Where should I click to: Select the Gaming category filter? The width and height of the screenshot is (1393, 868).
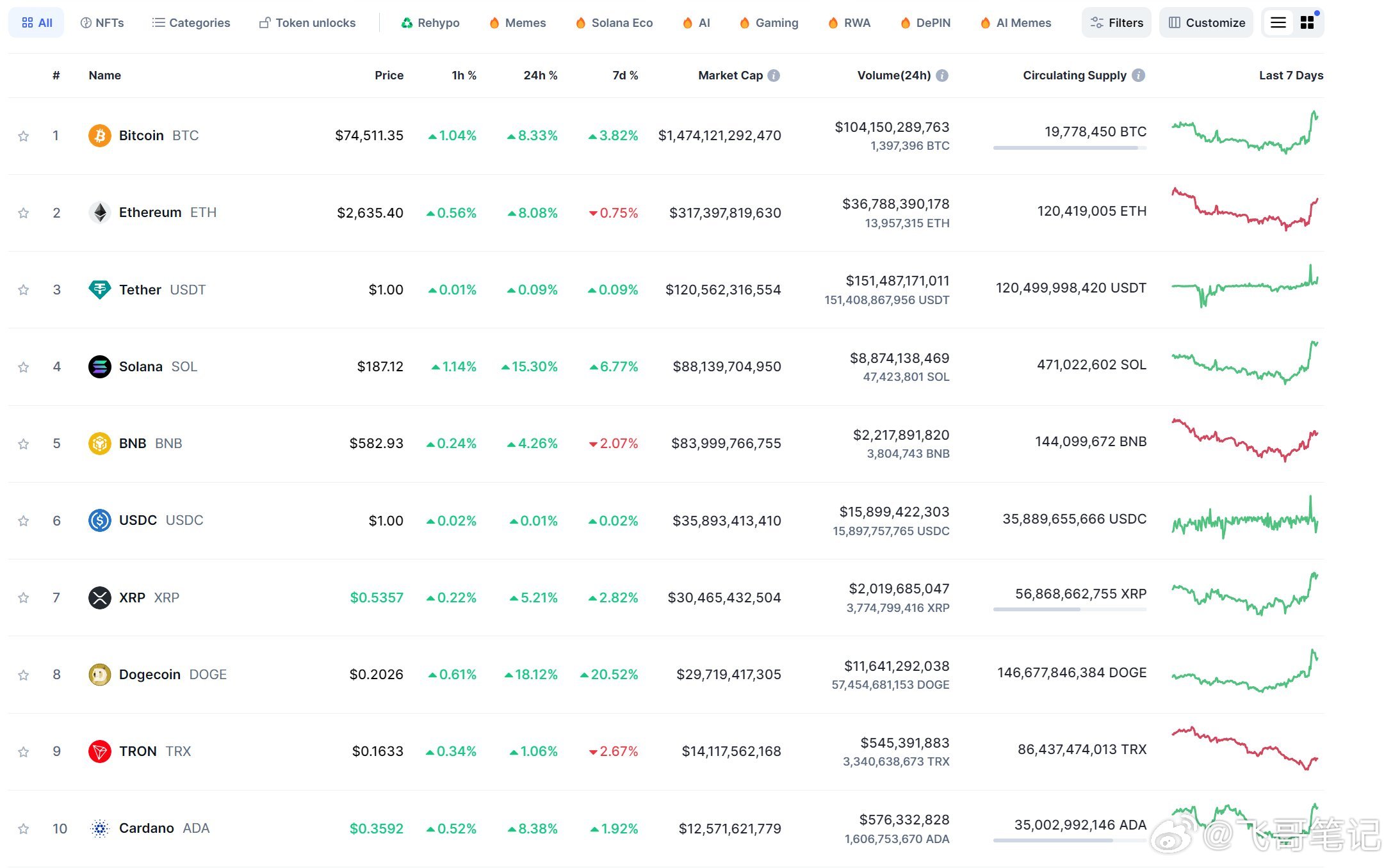[769, 23]
